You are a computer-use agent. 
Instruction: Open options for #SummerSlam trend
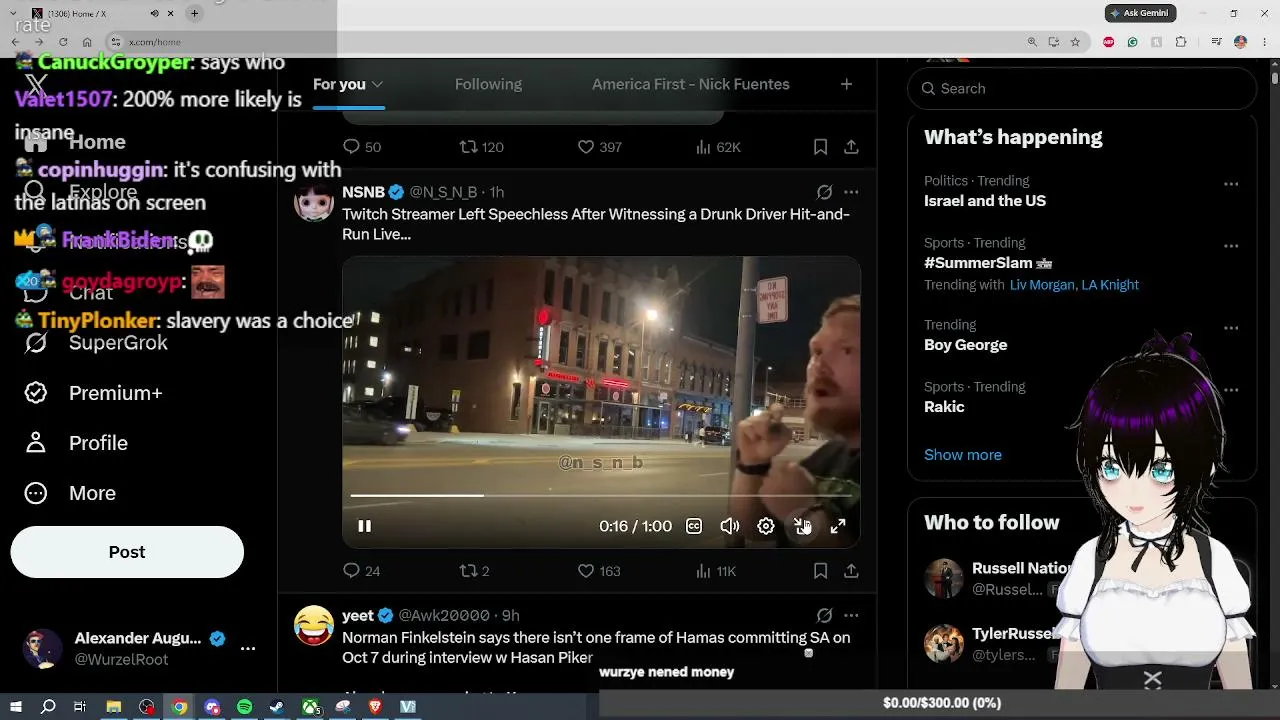click(1231, 246)
